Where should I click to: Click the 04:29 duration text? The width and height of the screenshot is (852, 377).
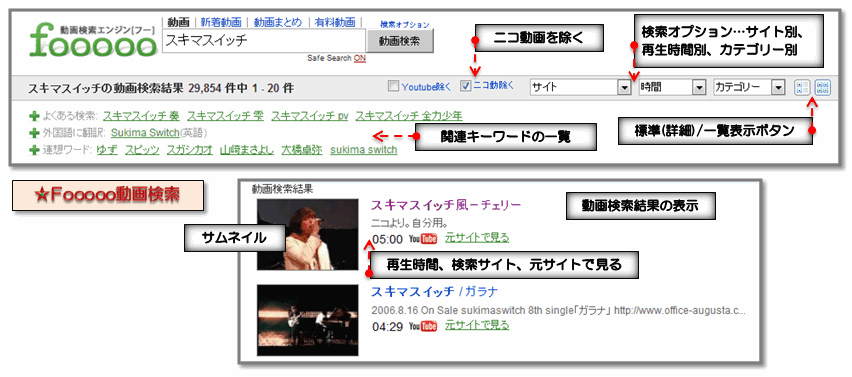tap(387, 327)
